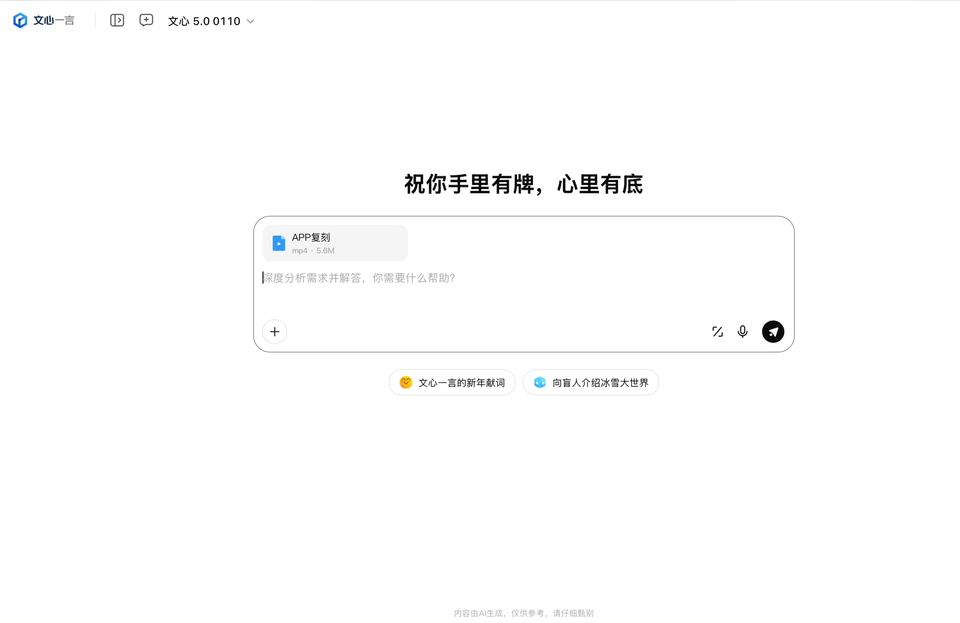Open the attachment plus icon

point(274,331)
